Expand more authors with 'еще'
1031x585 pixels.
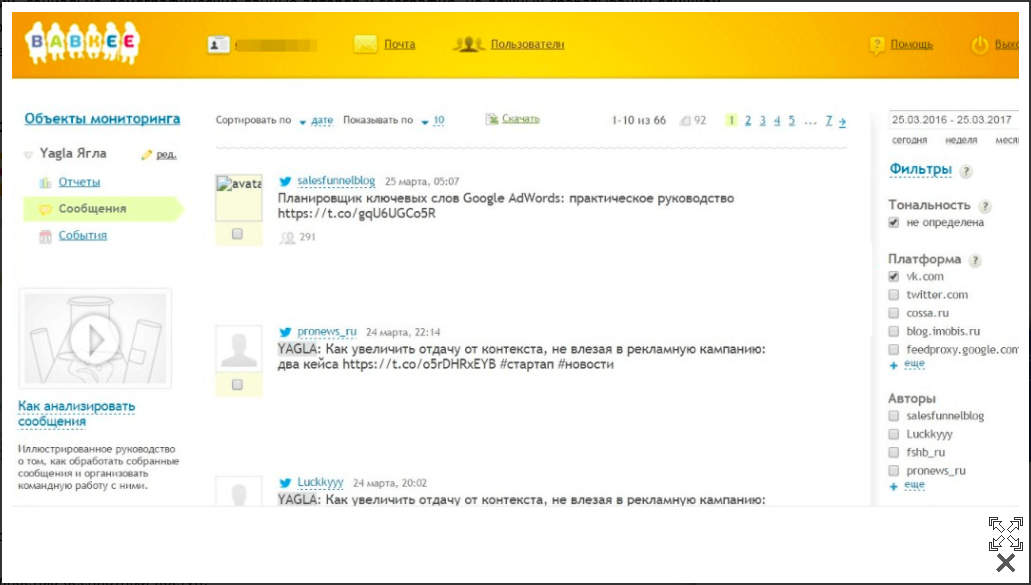pyautogui.click(x=914, y=485)
